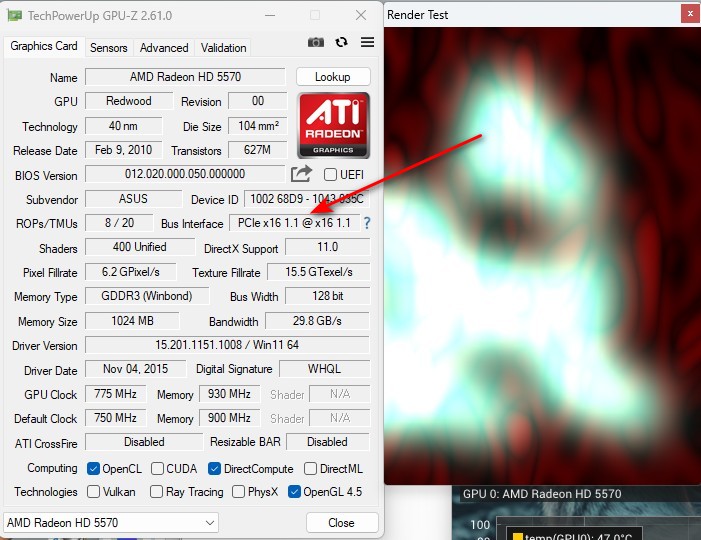Click the Revision value 00
The image size is (701, 540).
258,101
